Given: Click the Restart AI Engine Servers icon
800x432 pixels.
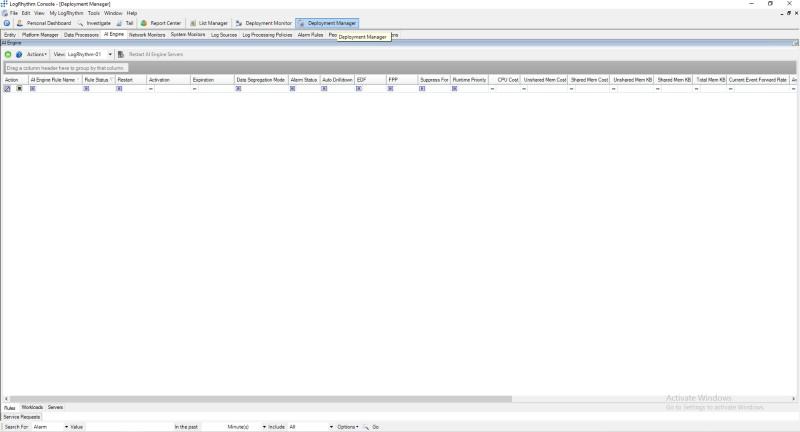Looking at the screenshot, I should [x=121, y=54].
